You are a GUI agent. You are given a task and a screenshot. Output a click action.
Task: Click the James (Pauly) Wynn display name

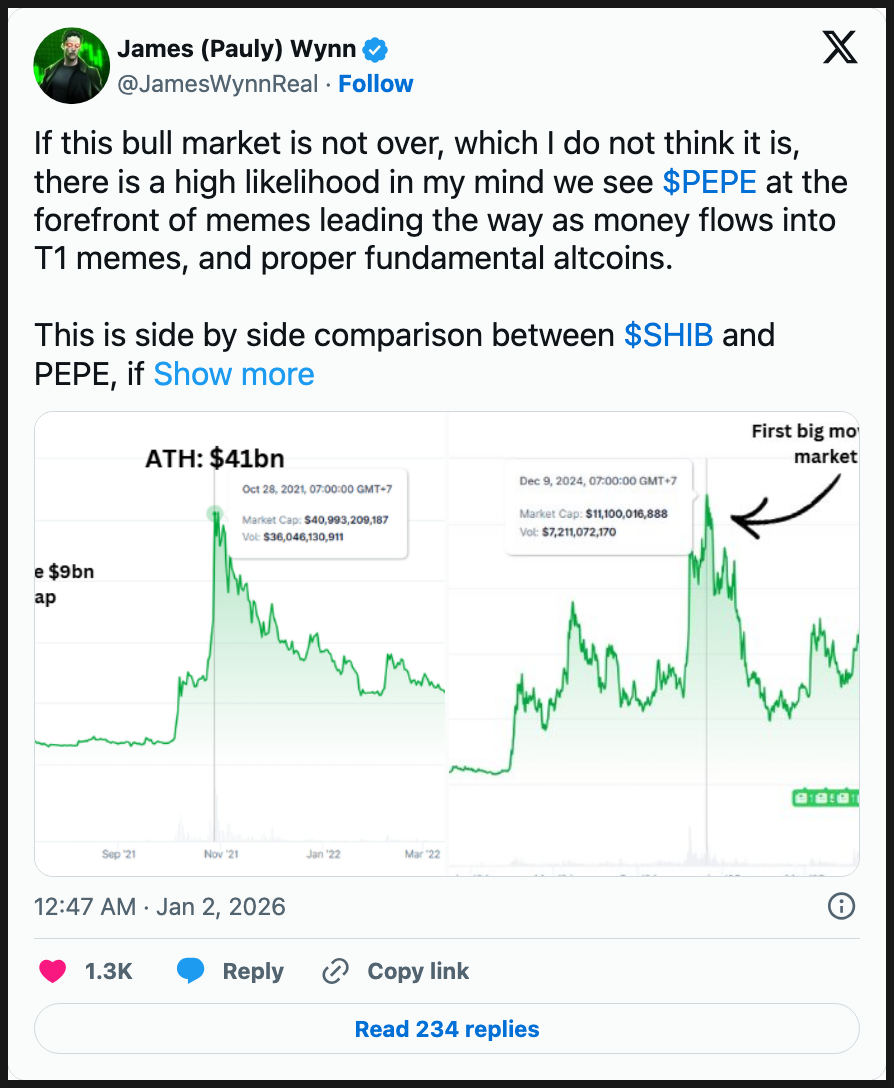coord(235,48)
